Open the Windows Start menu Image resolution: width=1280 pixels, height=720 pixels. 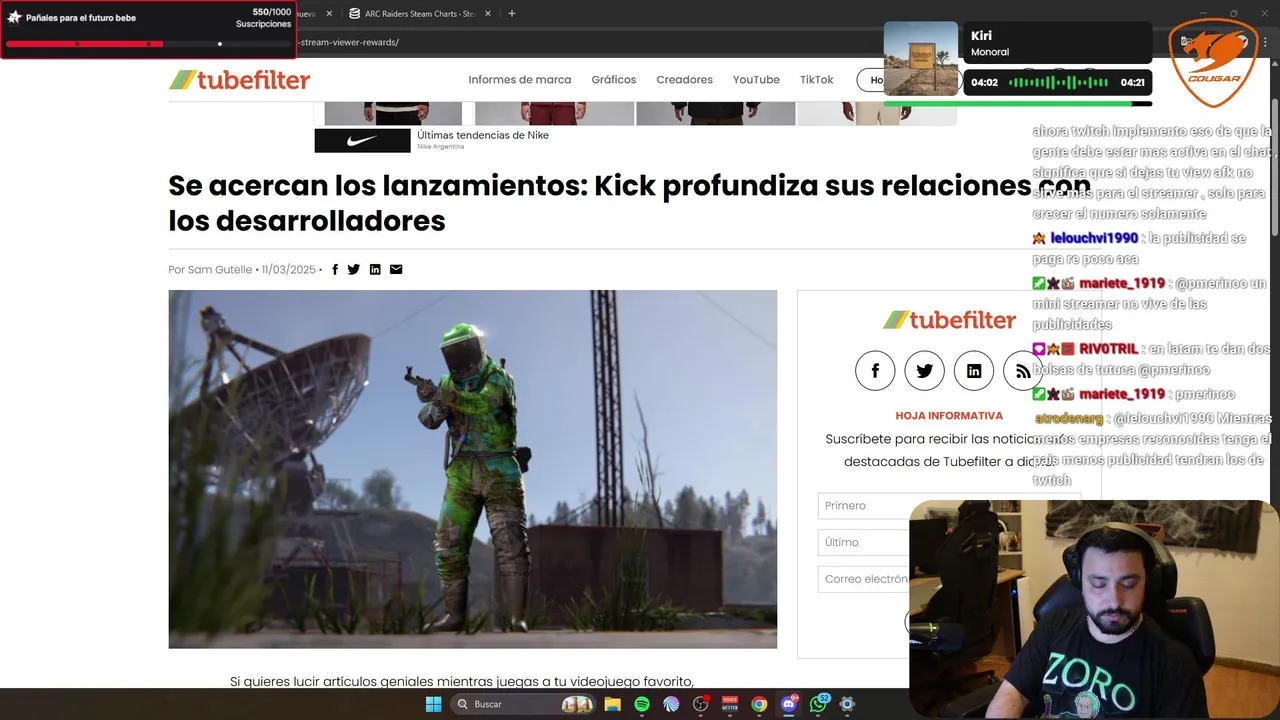point(433,704)
